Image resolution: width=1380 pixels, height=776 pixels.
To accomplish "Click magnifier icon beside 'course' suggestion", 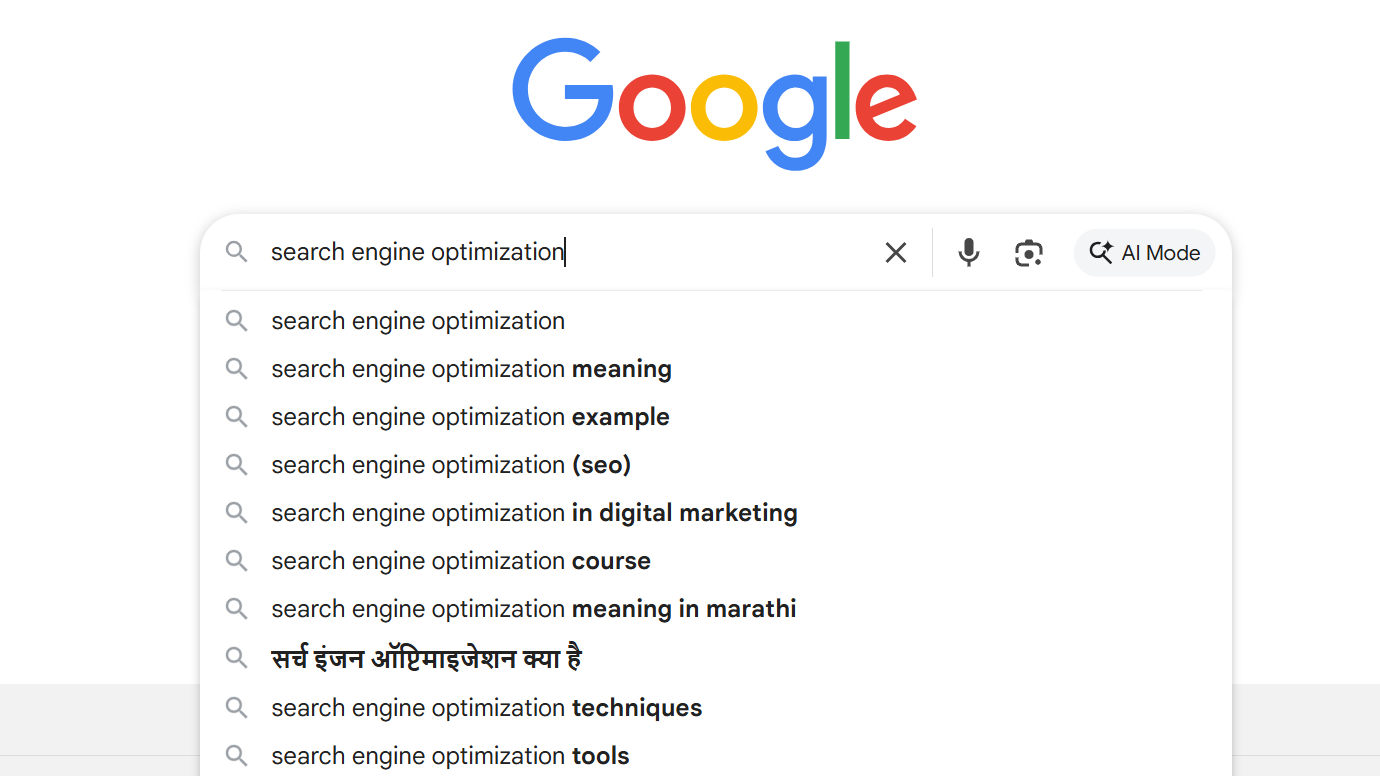I will [236, 561].
